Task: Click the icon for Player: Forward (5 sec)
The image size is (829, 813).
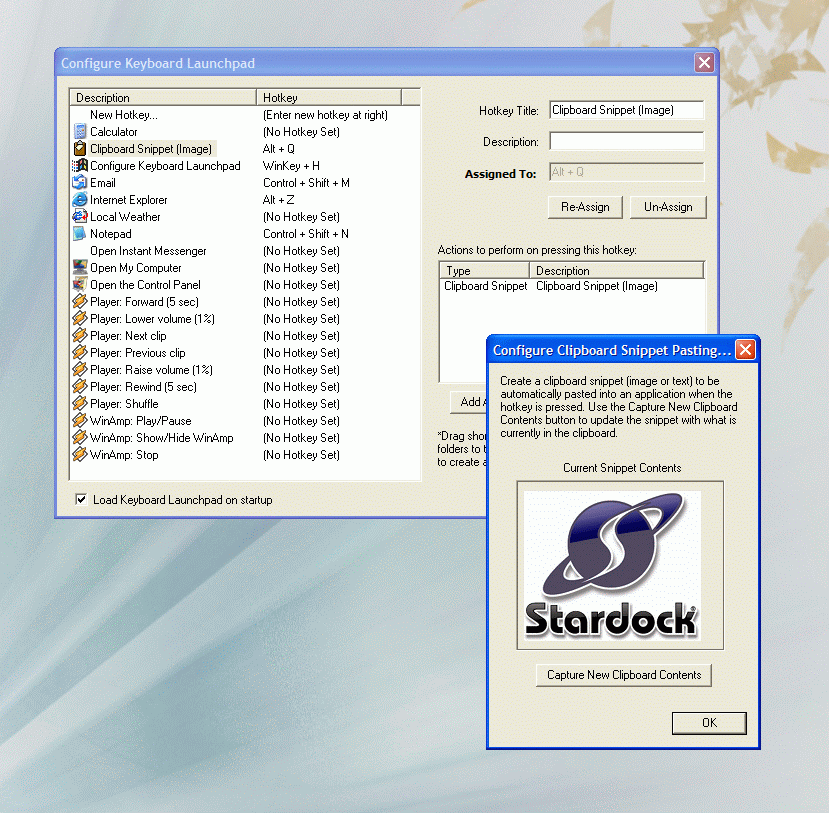Action: 80,302
